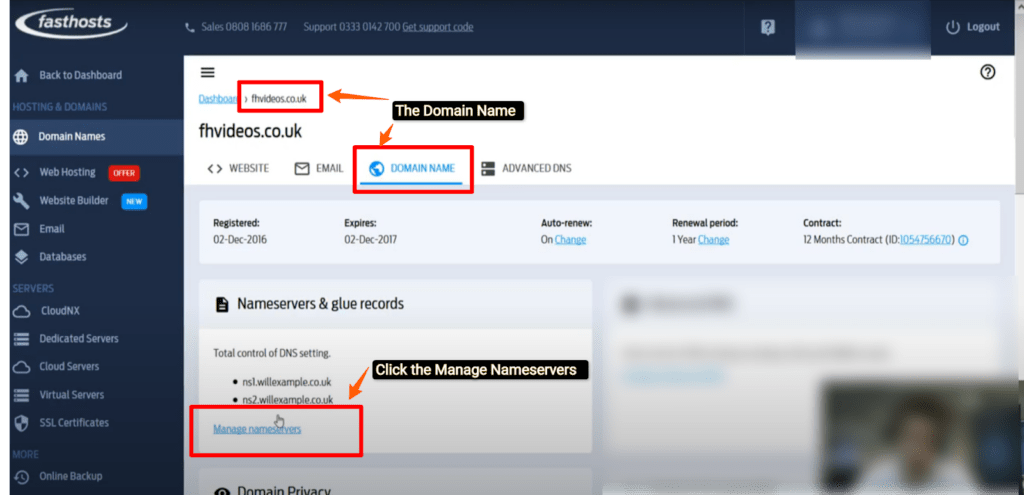
Task: Click the Logout button
Action: pos(972,27)
